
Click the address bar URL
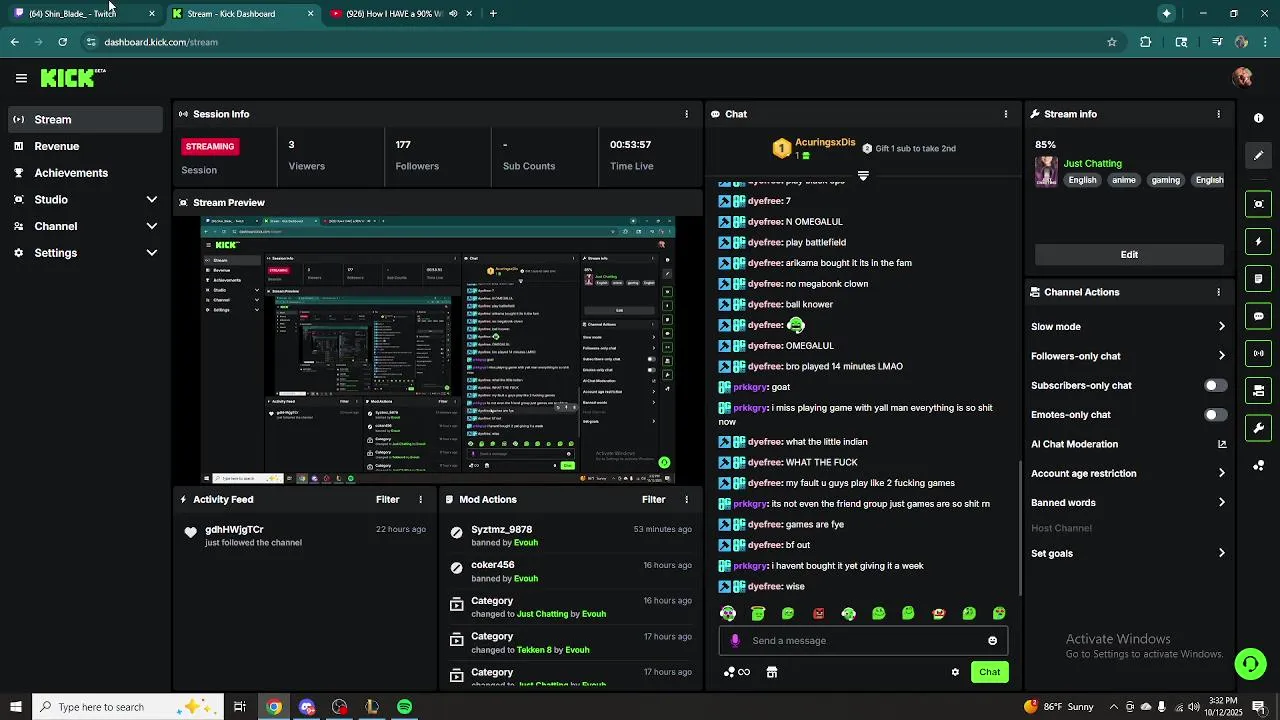tap(160, 42)
